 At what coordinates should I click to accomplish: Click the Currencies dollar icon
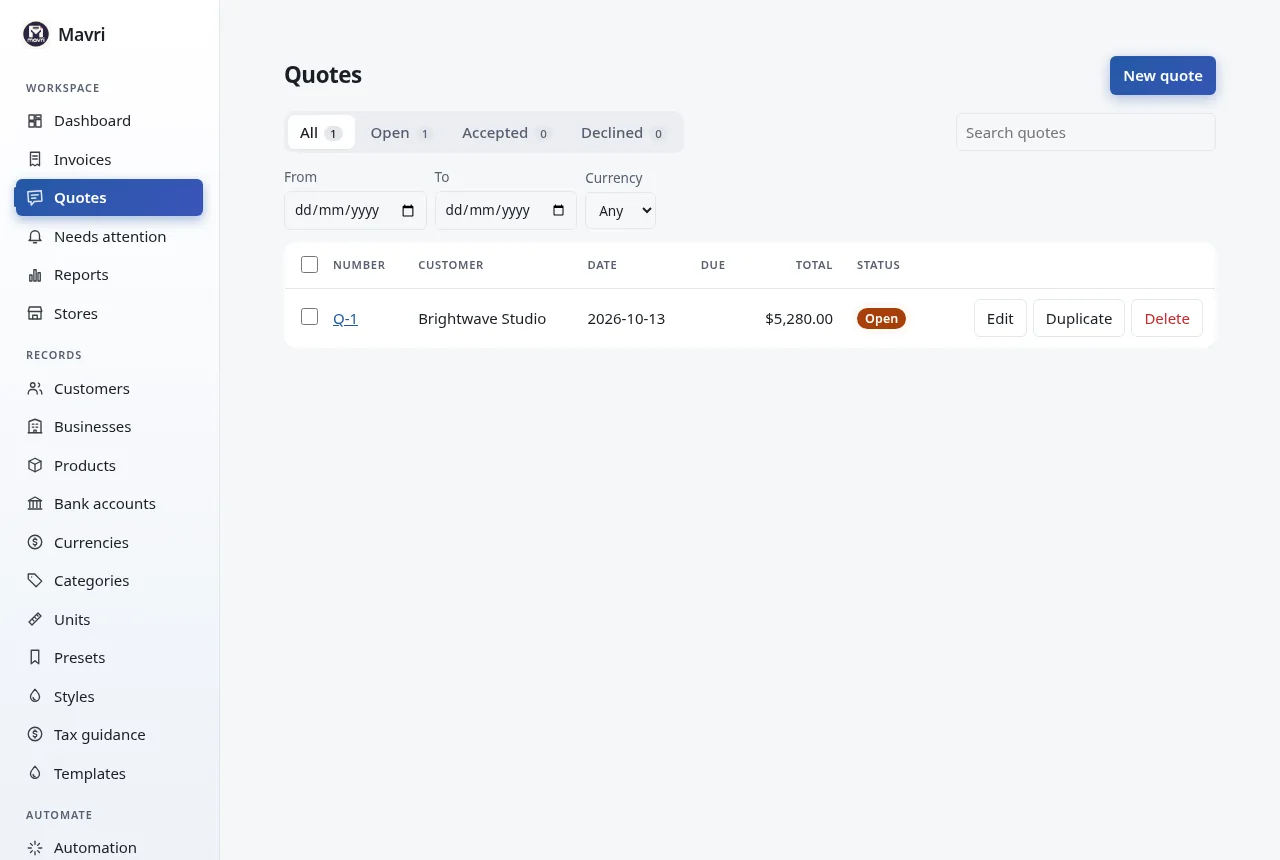[35, 542]
